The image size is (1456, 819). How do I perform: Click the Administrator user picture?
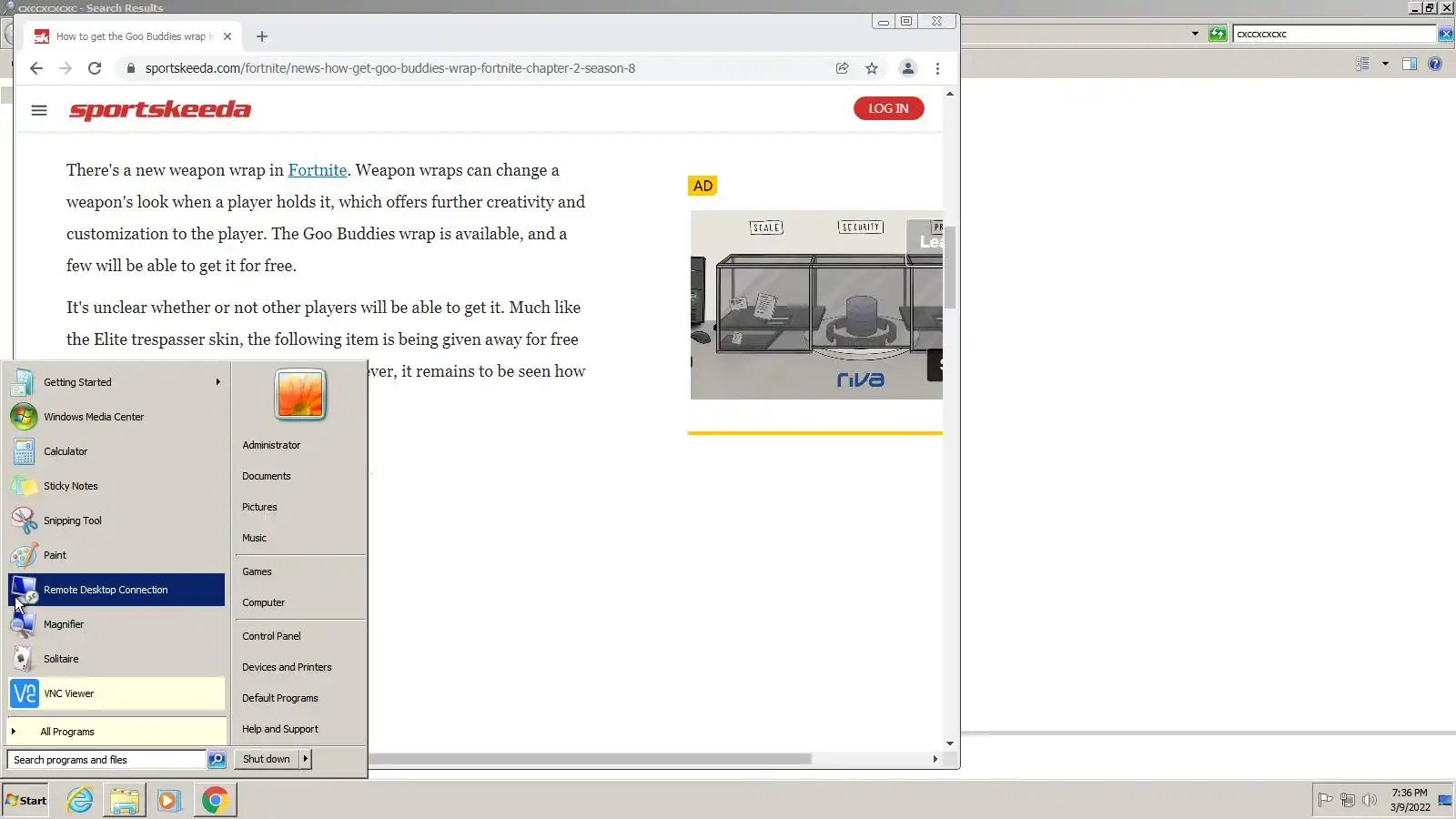pyautogui.click(x=300, y=394)
